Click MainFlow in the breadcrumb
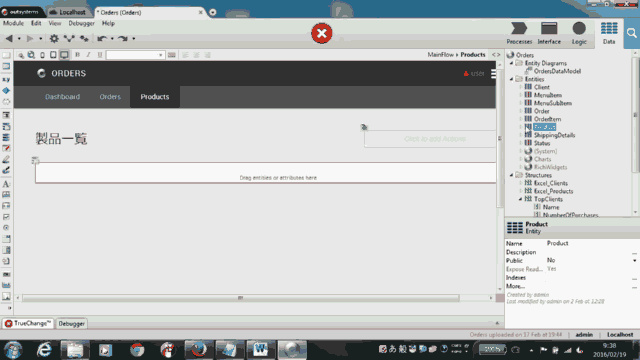This screenshot has width=640, height=360. coord(440,55)
